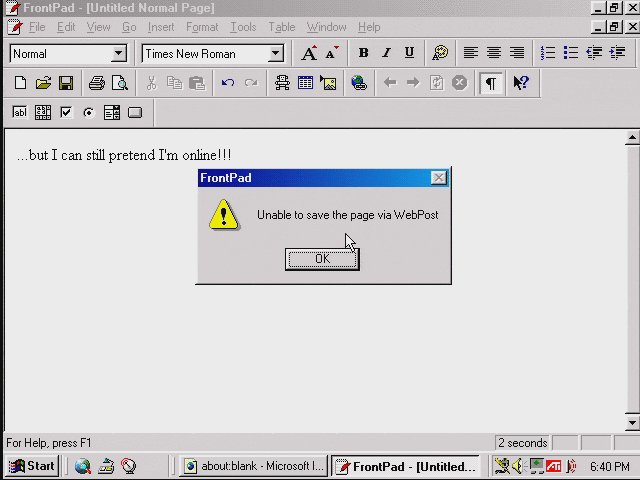Expand the Normal paragraph style dropdown
This screenshot has width=640, height=480.
[x=118, y=53]
